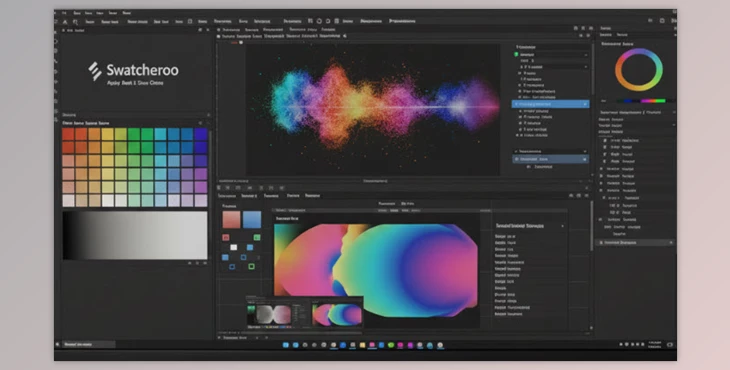This screenshot has width=730, height=370.
Task: Click the small red square icon under the large swatches
Action: (226, 237)
